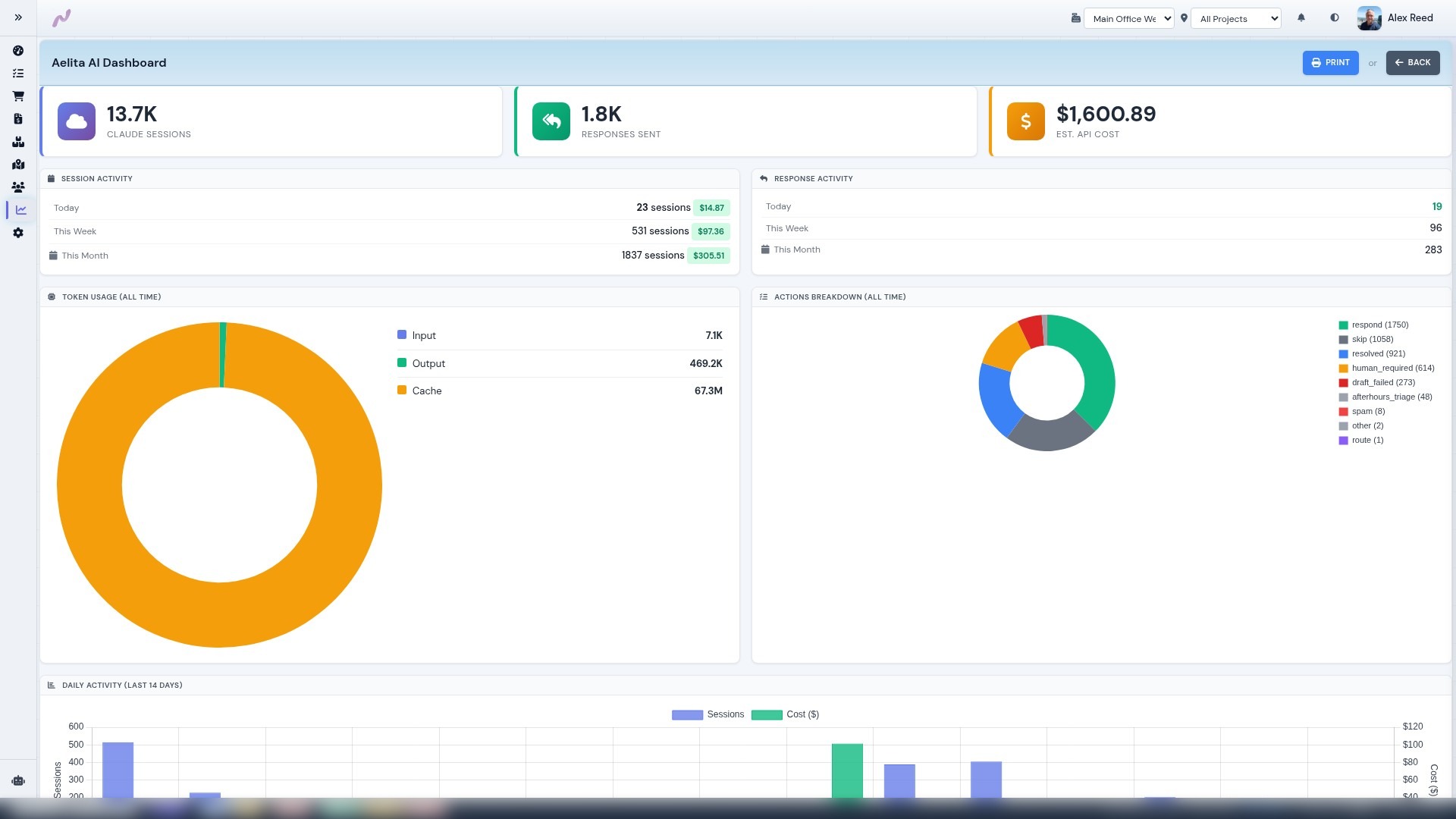This screenshot has height=819, width=1456.
Task: Click the robot assistant icon at sidebar bottom
Action: click(18, 780)
